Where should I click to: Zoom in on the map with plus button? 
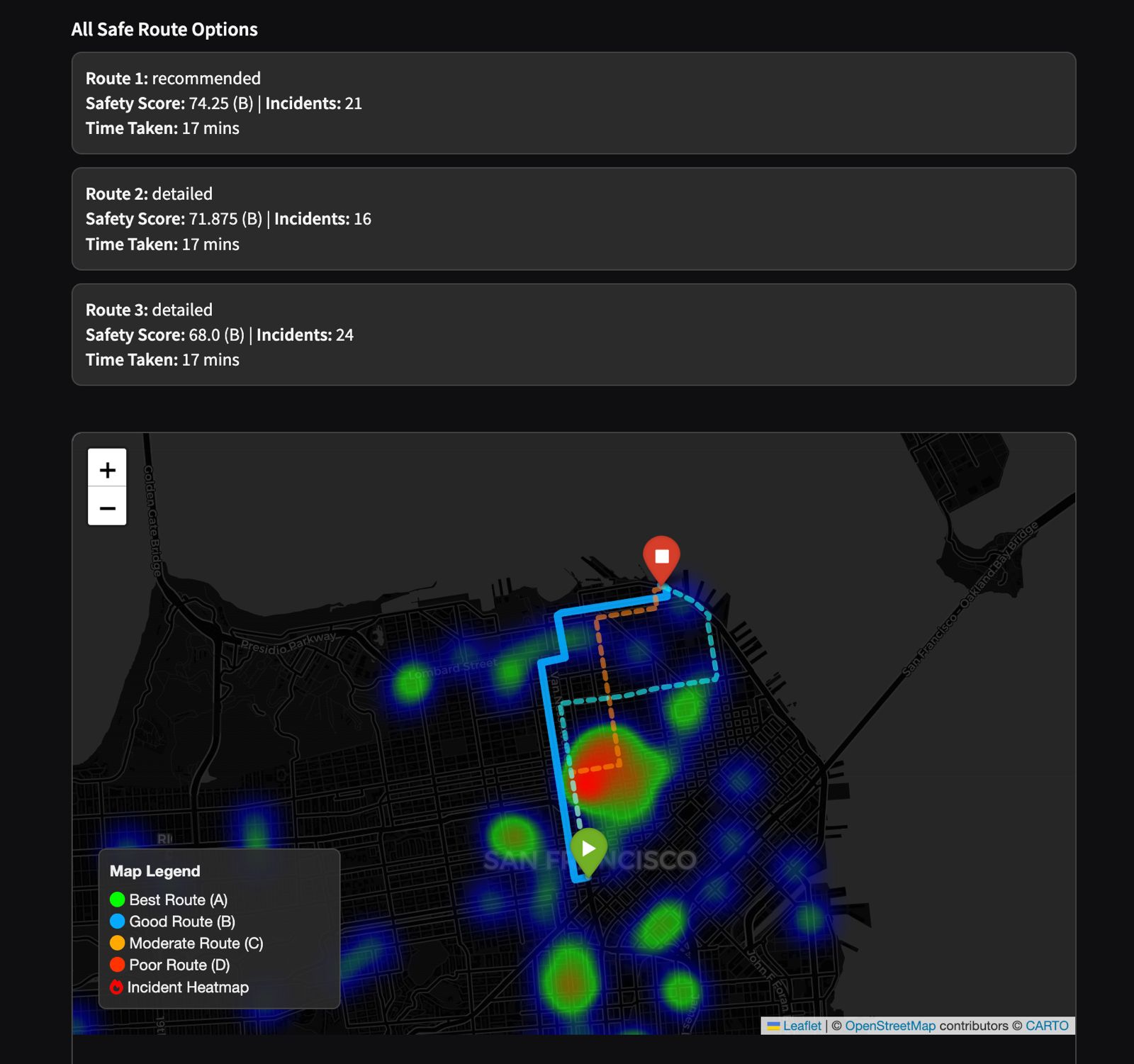click(107, 468)
